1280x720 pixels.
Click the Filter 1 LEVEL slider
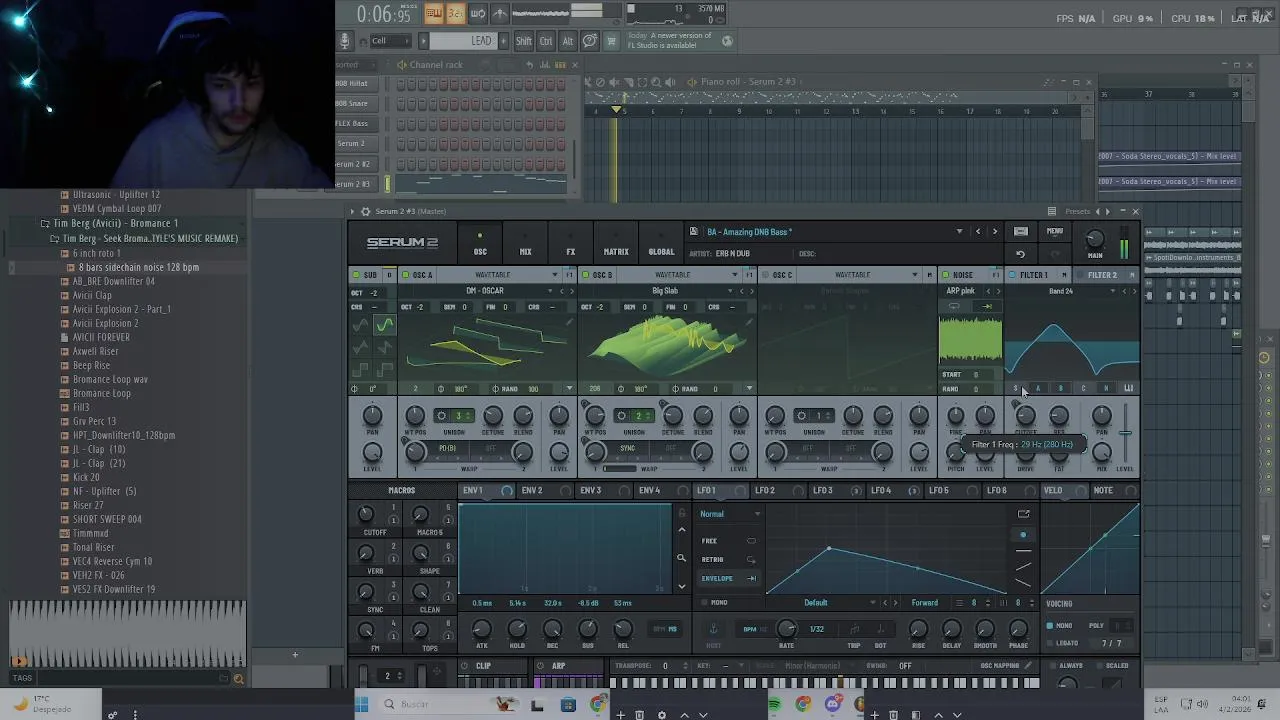pyautogui.click(x=1125, y=435)
